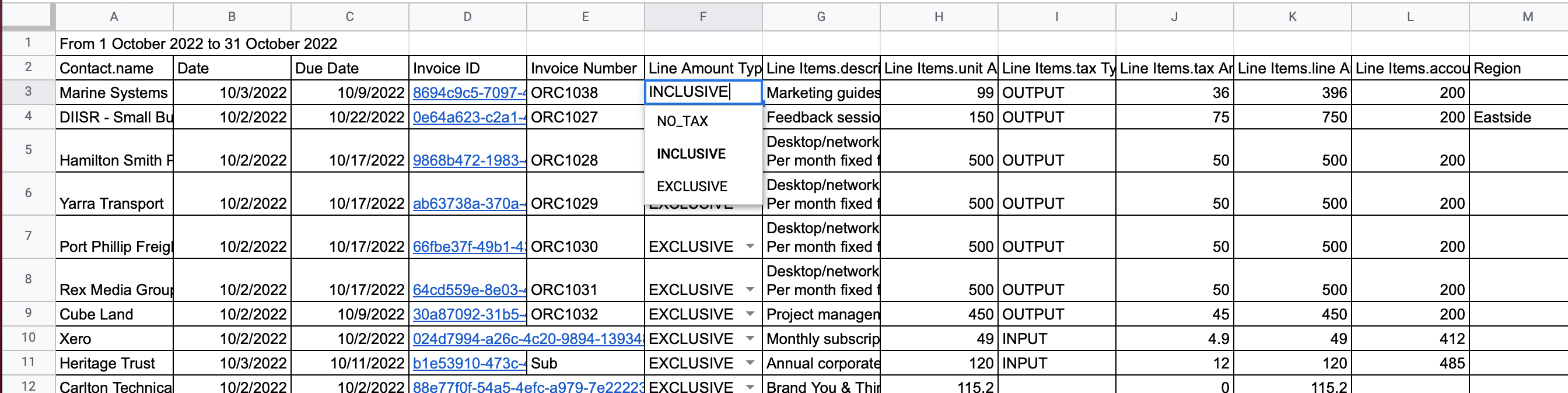This screenshot has height=393, width=1568.
Task: Select column A header
Action: click(x=114, y=16)
